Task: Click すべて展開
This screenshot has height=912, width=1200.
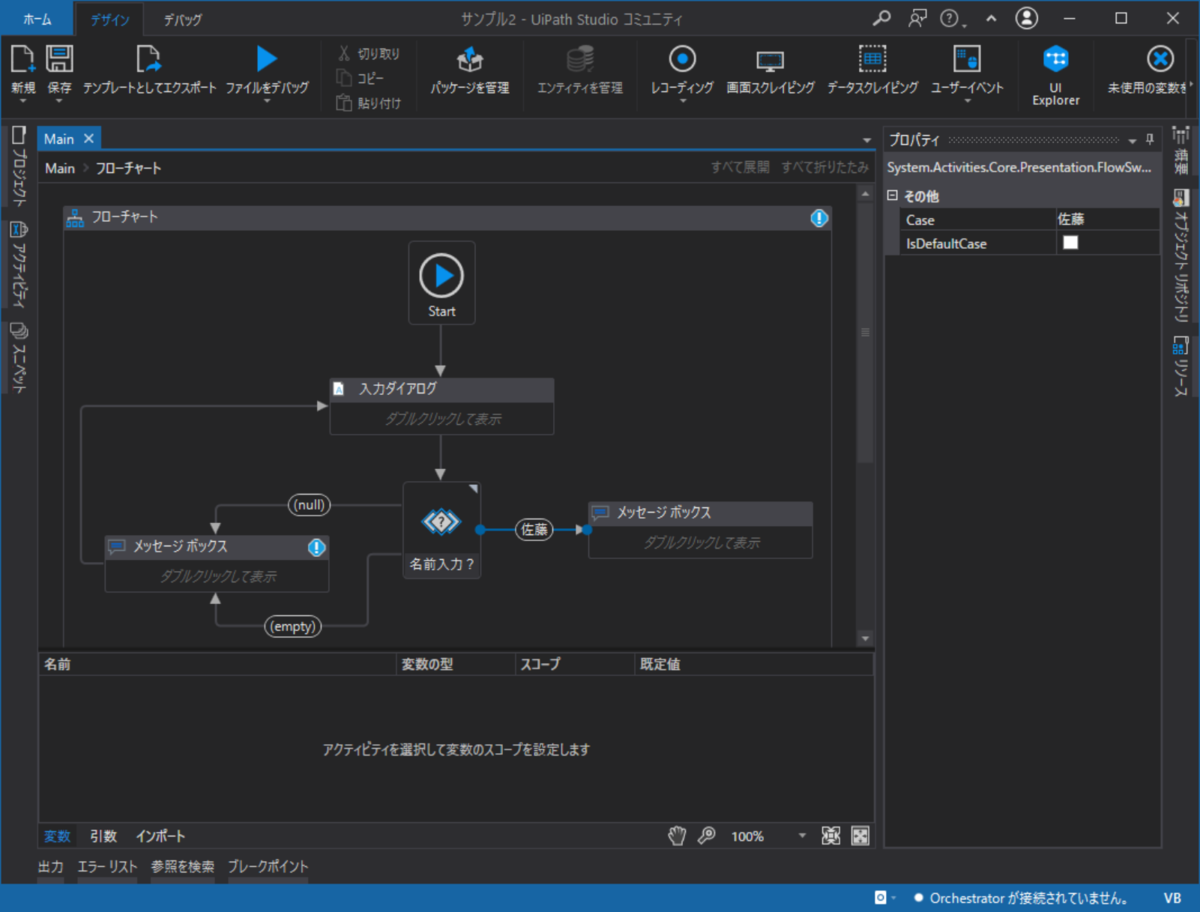Action: click(740, 168)
